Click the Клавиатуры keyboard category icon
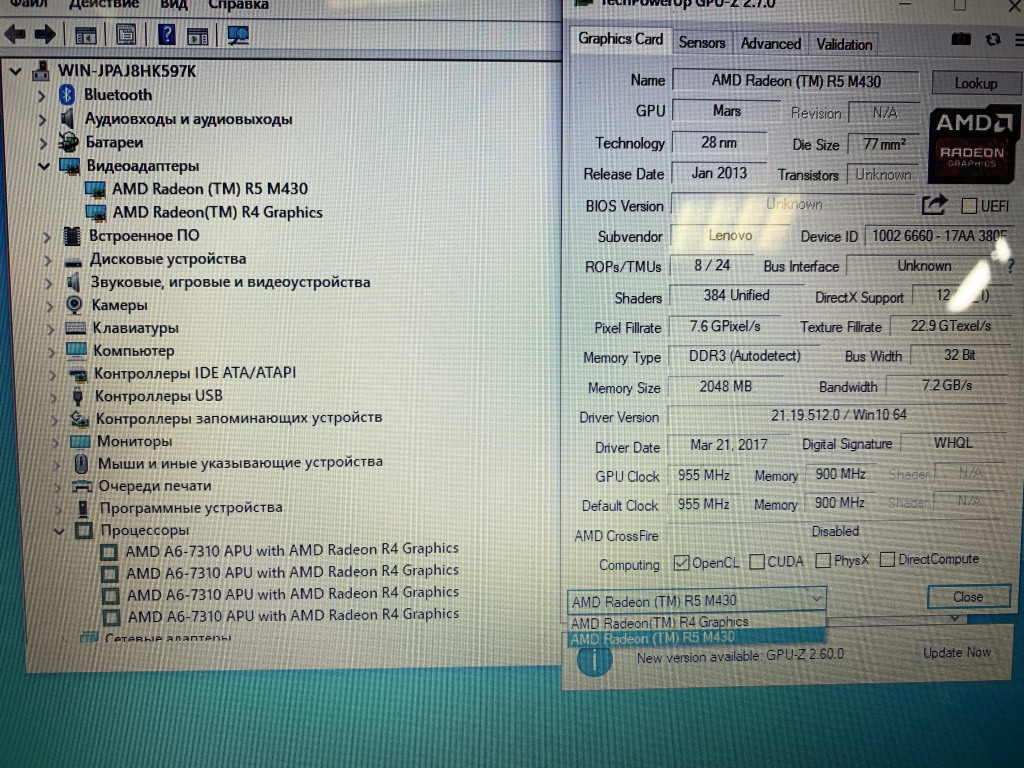The image size is (1024, 768). (75, 328)
